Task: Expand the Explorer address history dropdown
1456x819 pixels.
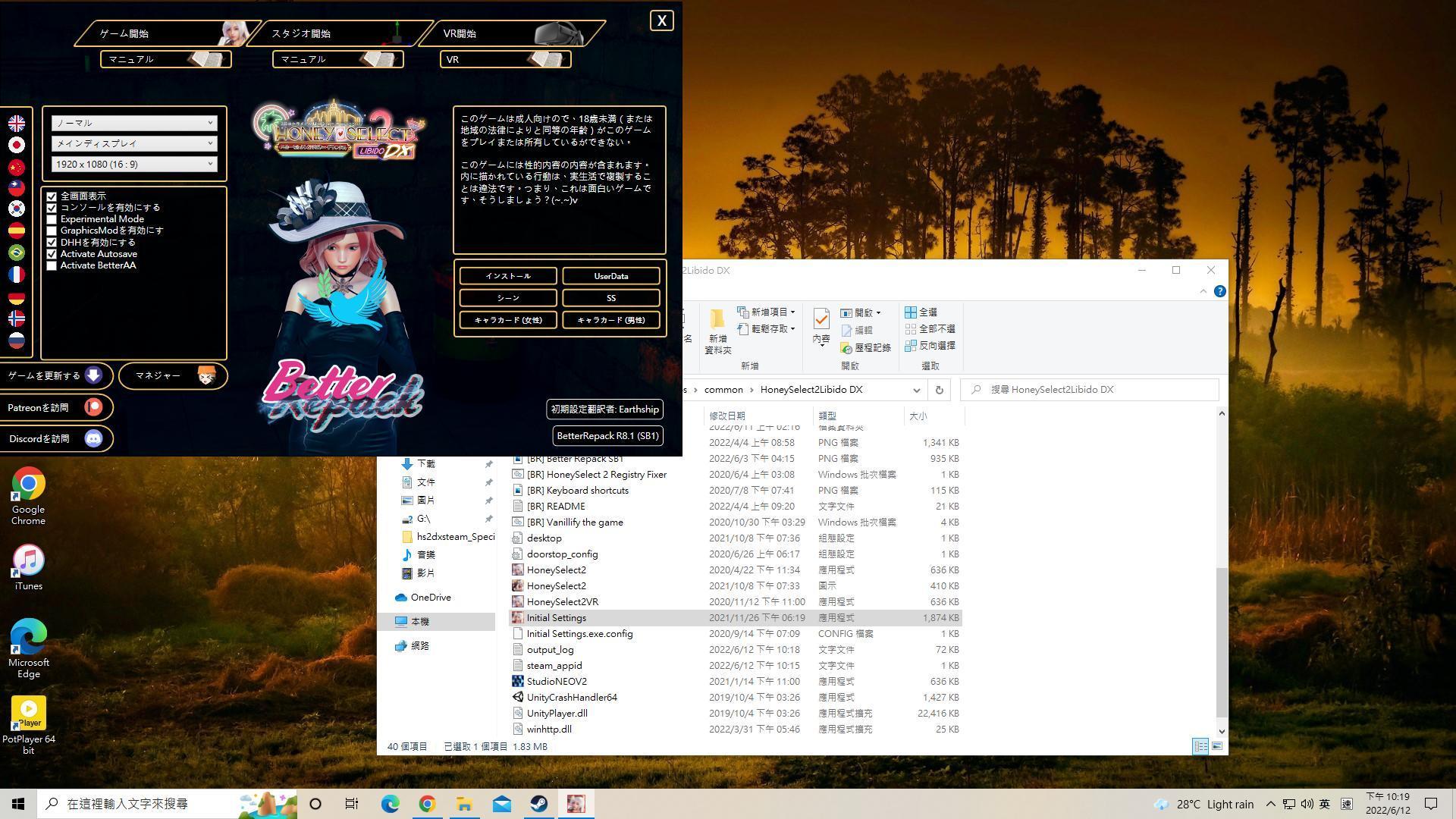Action: [x=916, y=390]
